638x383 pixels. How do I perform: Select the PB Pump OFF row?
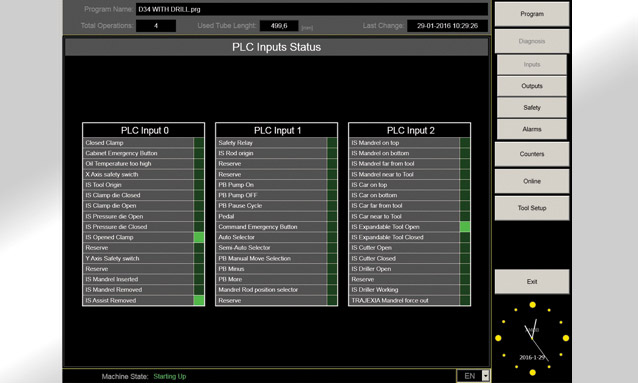276,195
